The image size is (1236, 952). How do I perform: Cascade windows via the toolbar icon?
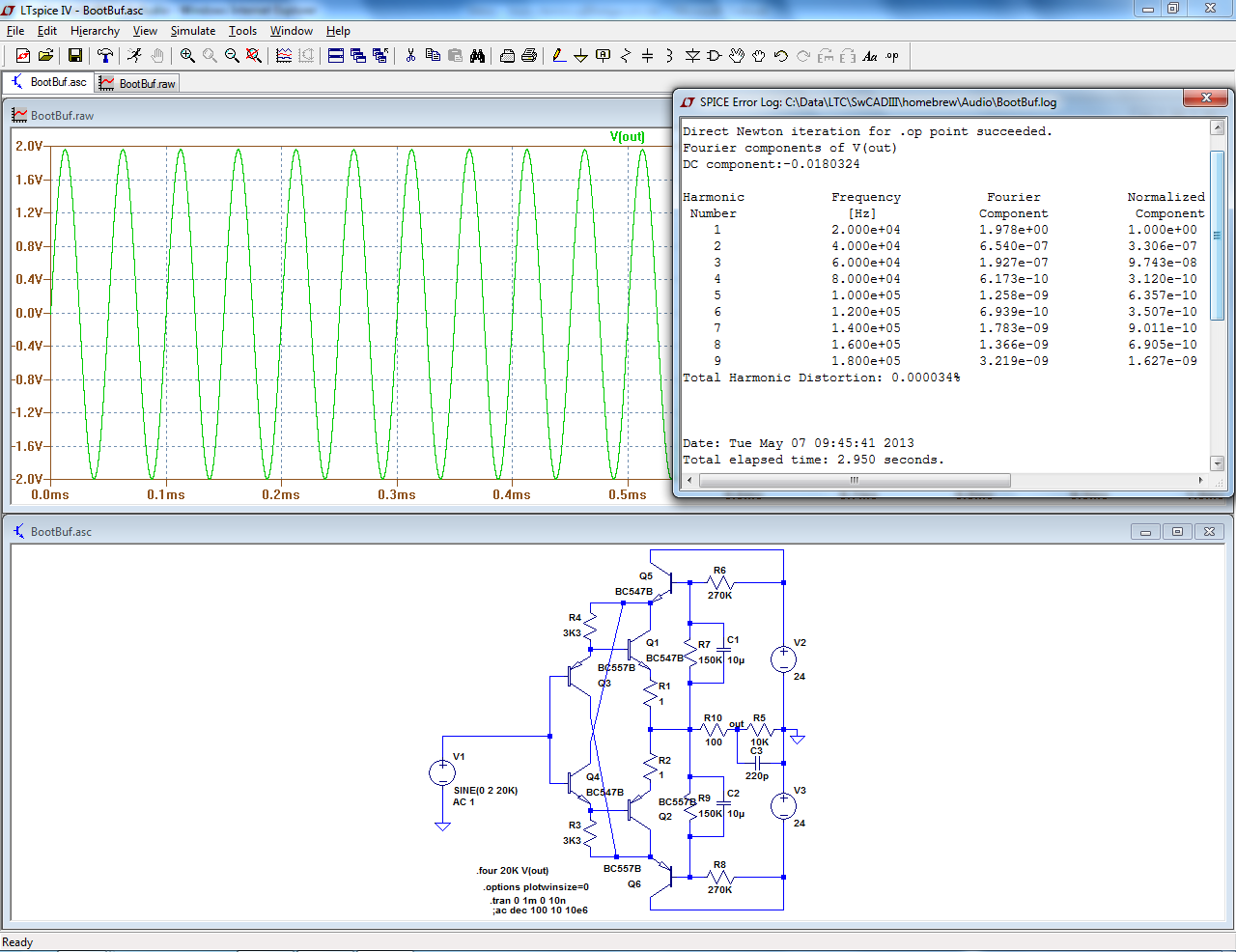[x=358, y=56]
